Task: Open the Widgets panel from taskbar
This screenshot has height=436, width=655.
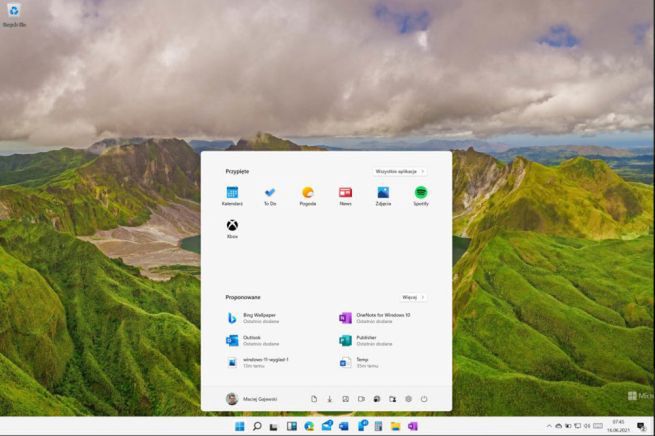Action: [292, 426]
